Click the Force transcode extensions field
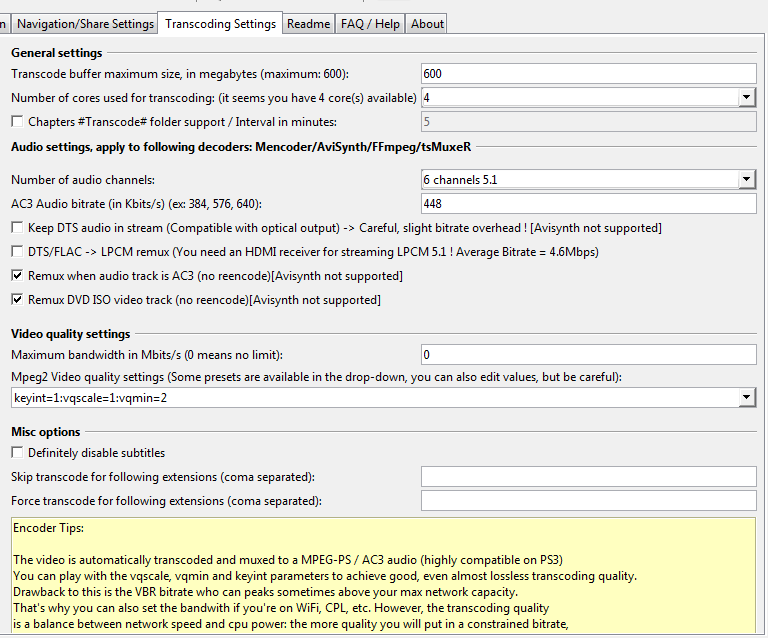The width and height of the screenshot is (768, 638). [589, 500]
